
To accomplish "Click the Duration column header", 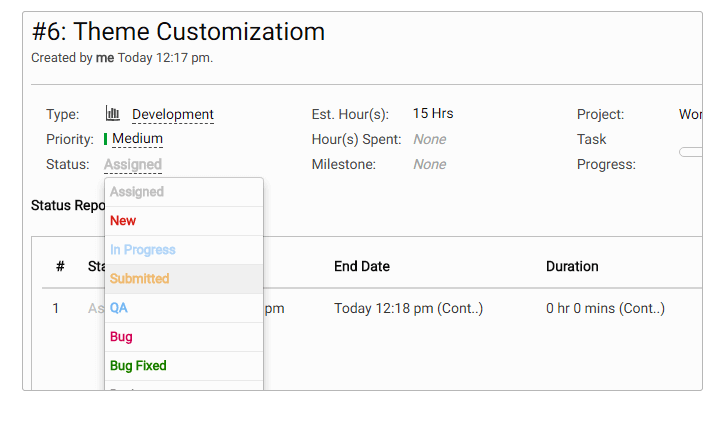I will pyautogui.click(x=572, y=266).
